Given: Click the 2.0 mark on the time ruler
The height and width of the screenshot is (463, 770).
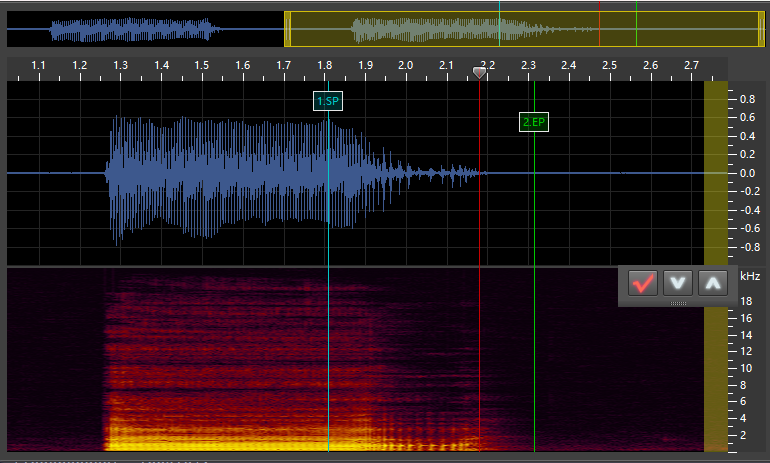Looking at the screenshot, I should (406, 66).
